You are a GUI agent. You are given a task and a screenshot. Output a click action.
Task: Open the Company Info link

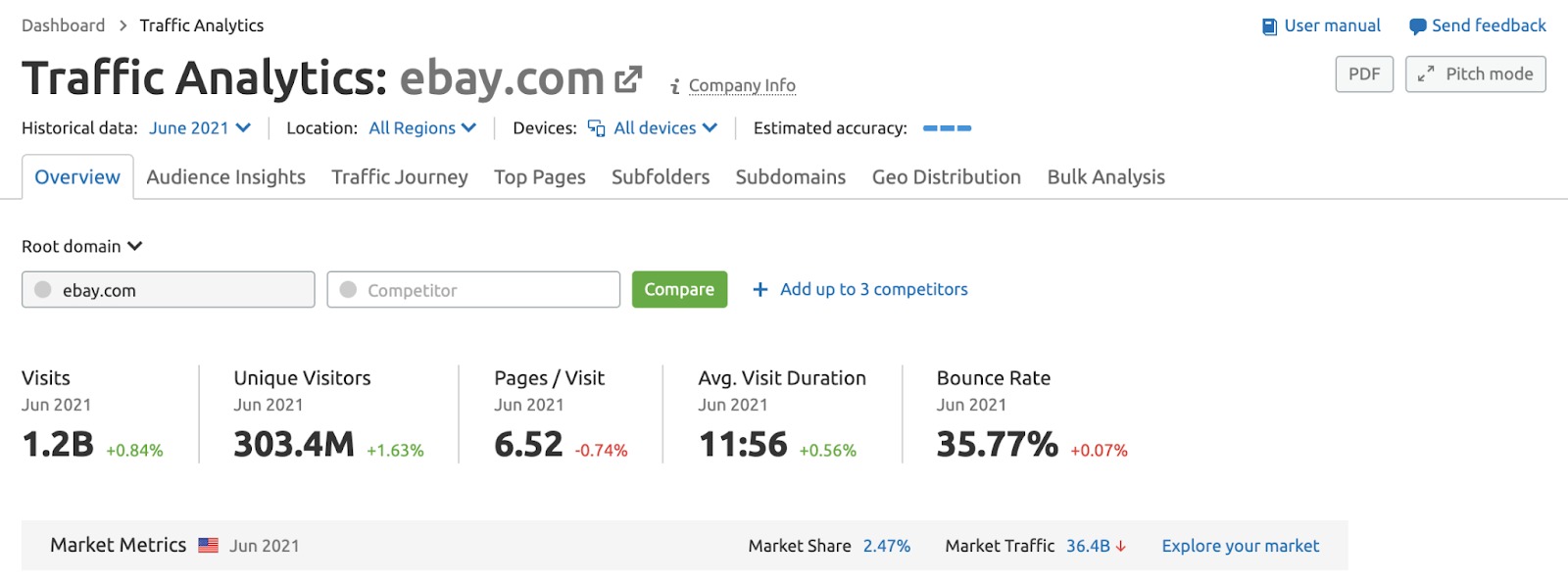point(742,85)
